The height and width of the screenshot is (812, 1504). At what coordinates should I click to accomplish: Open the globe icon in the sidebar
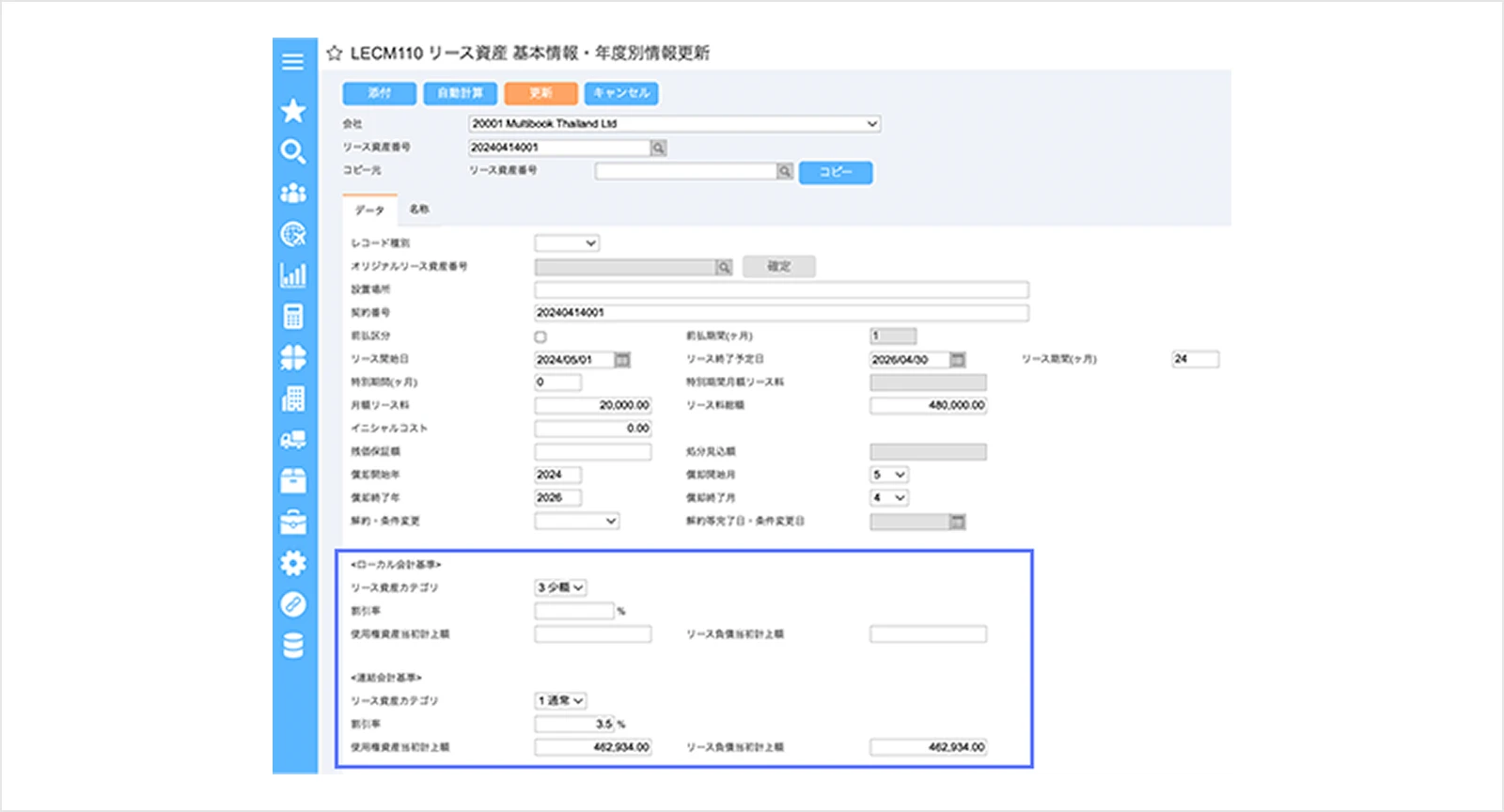[293, 234]
